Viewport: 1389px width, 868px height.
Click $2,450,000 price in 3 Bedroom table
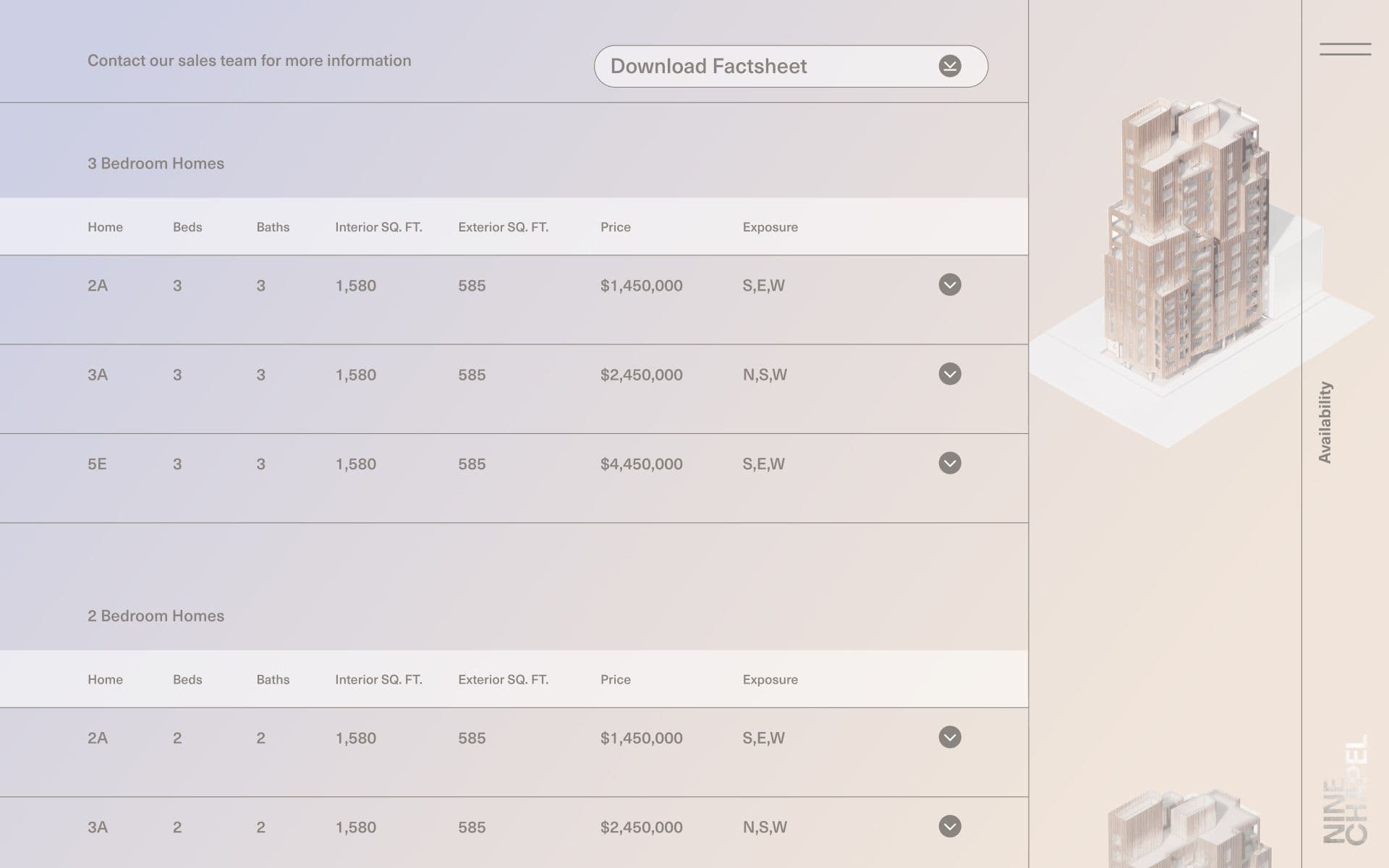[x=642, y=375]
